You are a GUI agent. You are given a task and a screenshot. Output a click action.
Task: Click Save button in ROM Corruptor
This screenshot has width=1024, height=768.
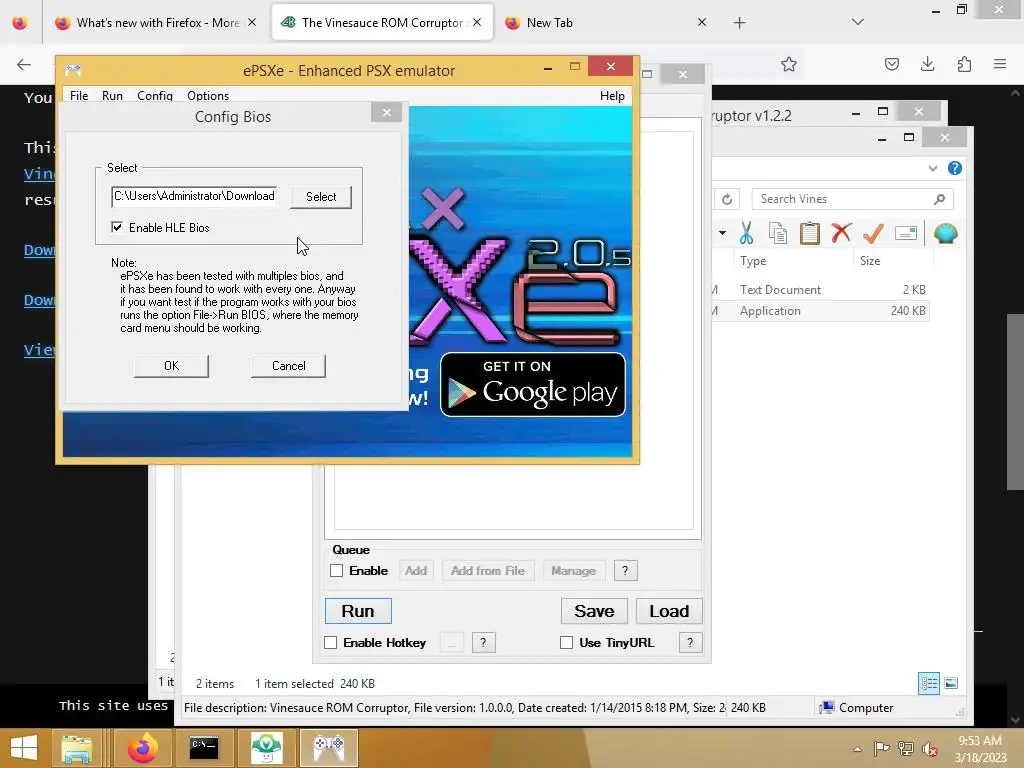coord(594,611)
